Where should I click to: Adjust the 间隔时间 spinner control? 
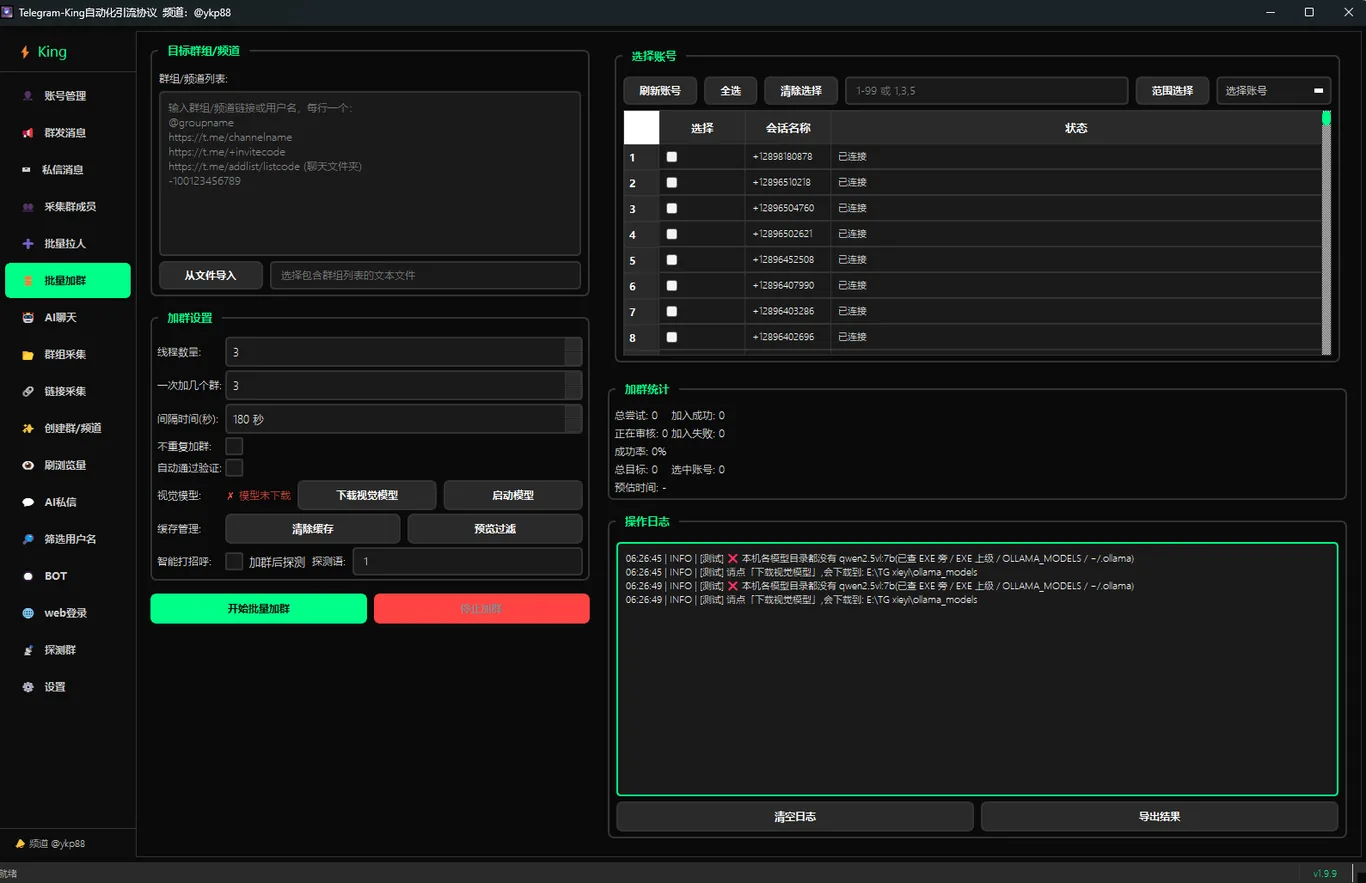click(573, 419)
